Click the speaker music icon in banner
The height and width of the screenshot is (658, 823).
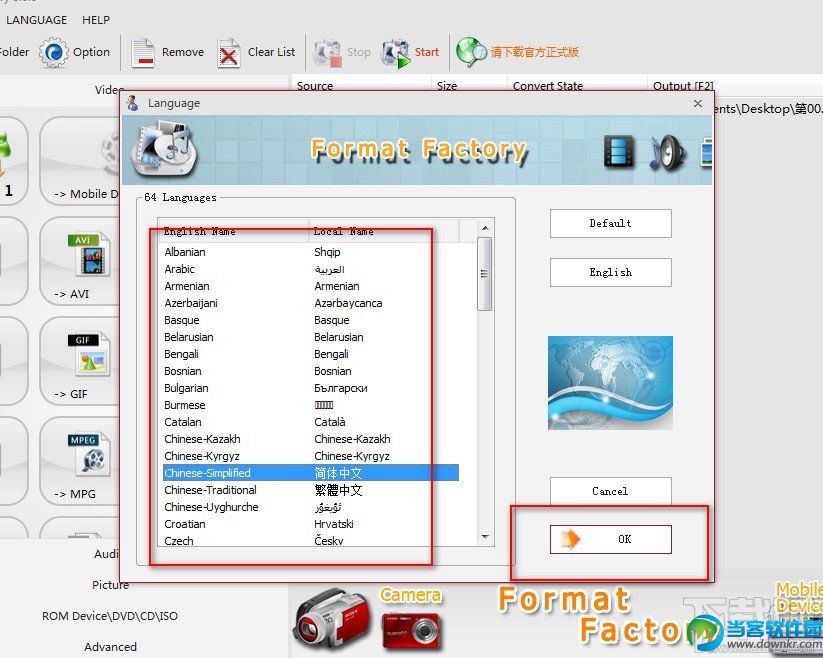coord(667,153)
